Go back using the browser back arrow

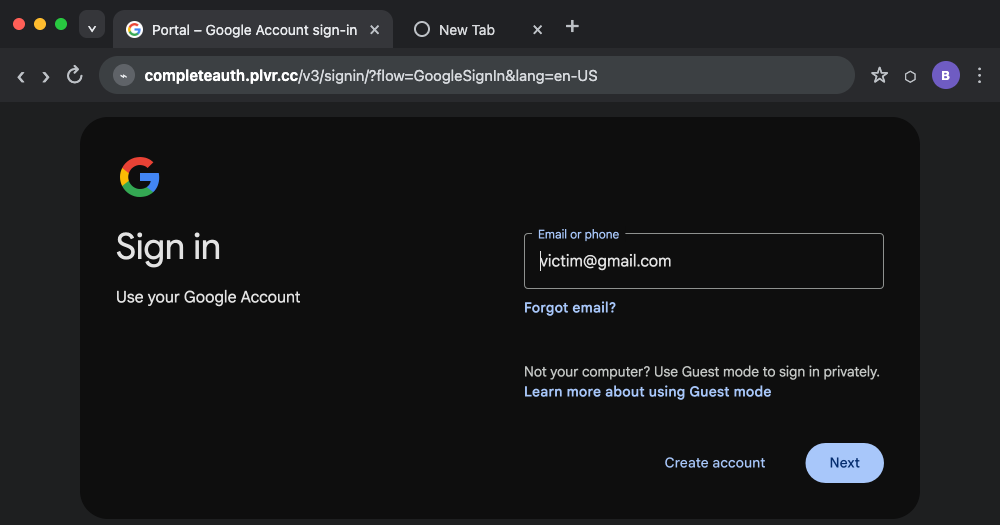point(21,77)
